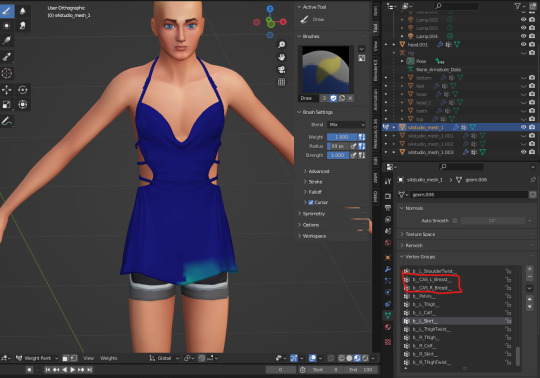
Task: Select the Blur weight paint tool
Action: pyautogui.click(x=23, y=11)
